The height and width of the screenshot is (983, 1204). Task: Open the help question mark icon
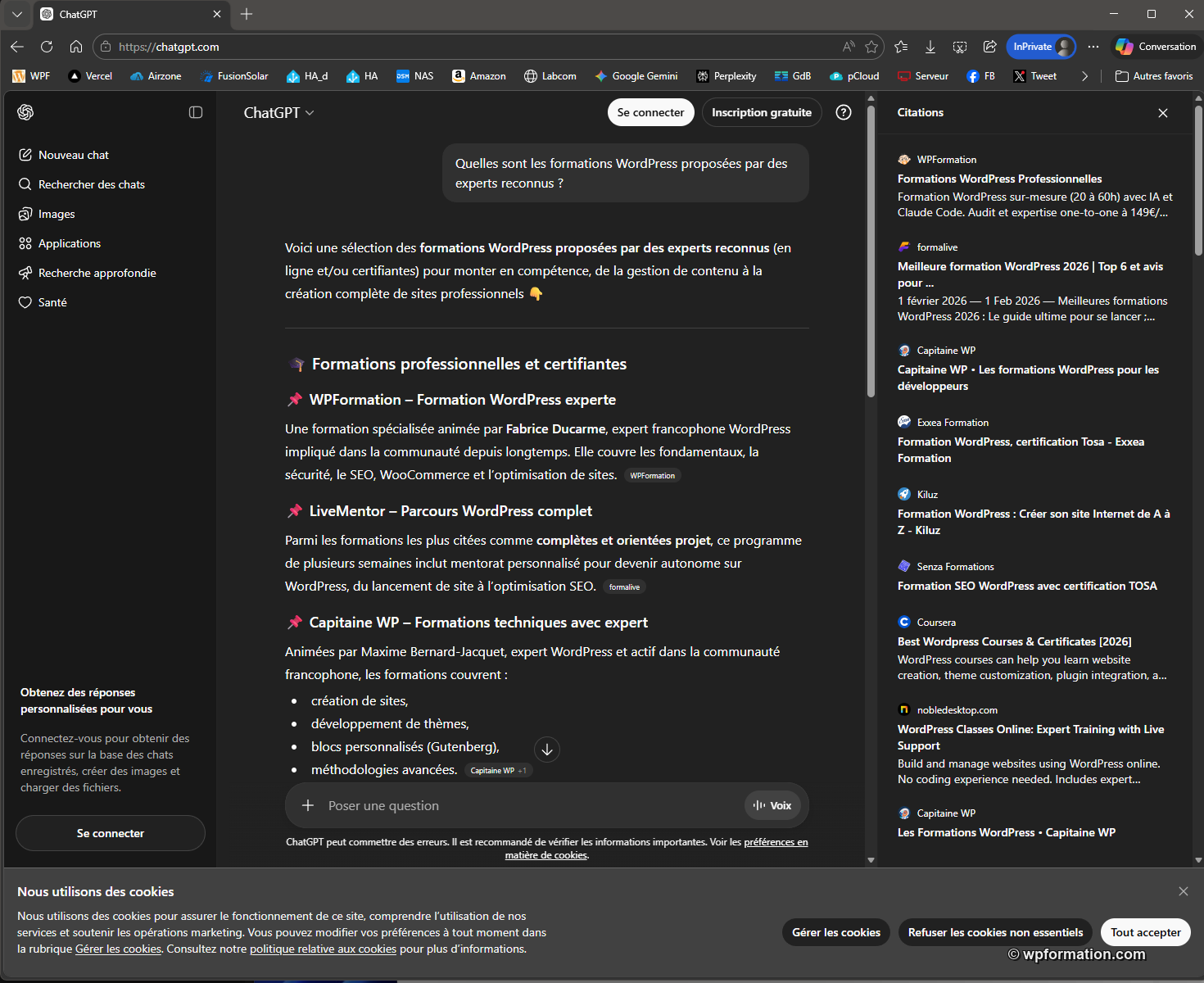(x=844, y=112)
